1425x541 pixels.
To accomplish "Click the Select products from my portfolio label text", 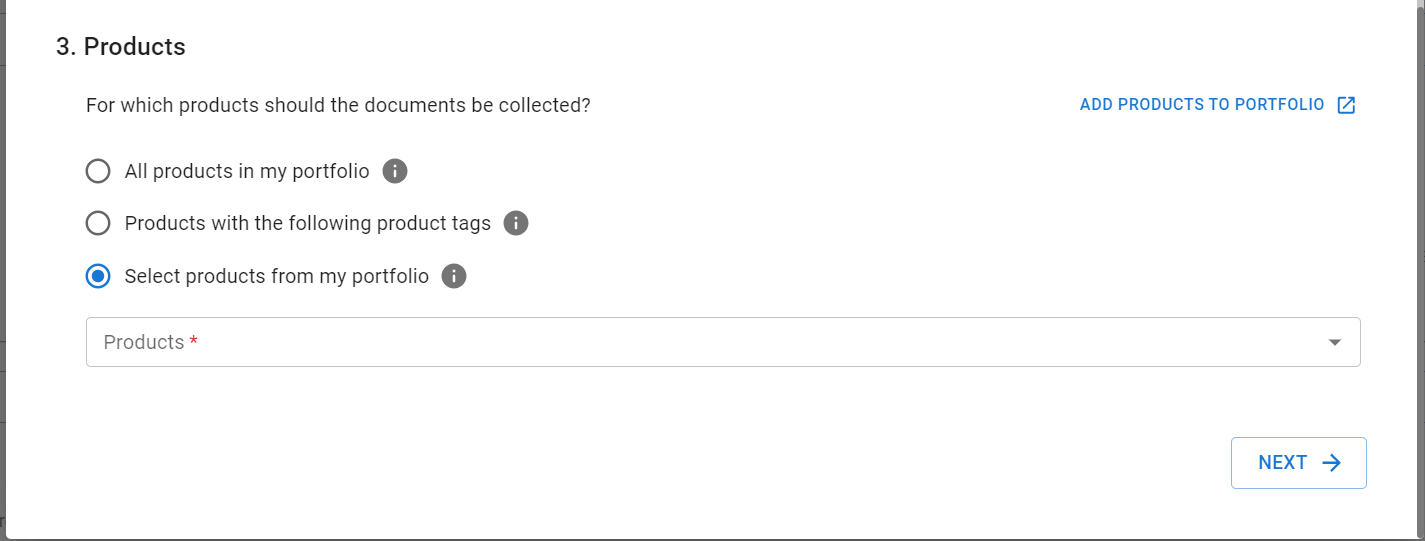I will click(x=277, y=276).
